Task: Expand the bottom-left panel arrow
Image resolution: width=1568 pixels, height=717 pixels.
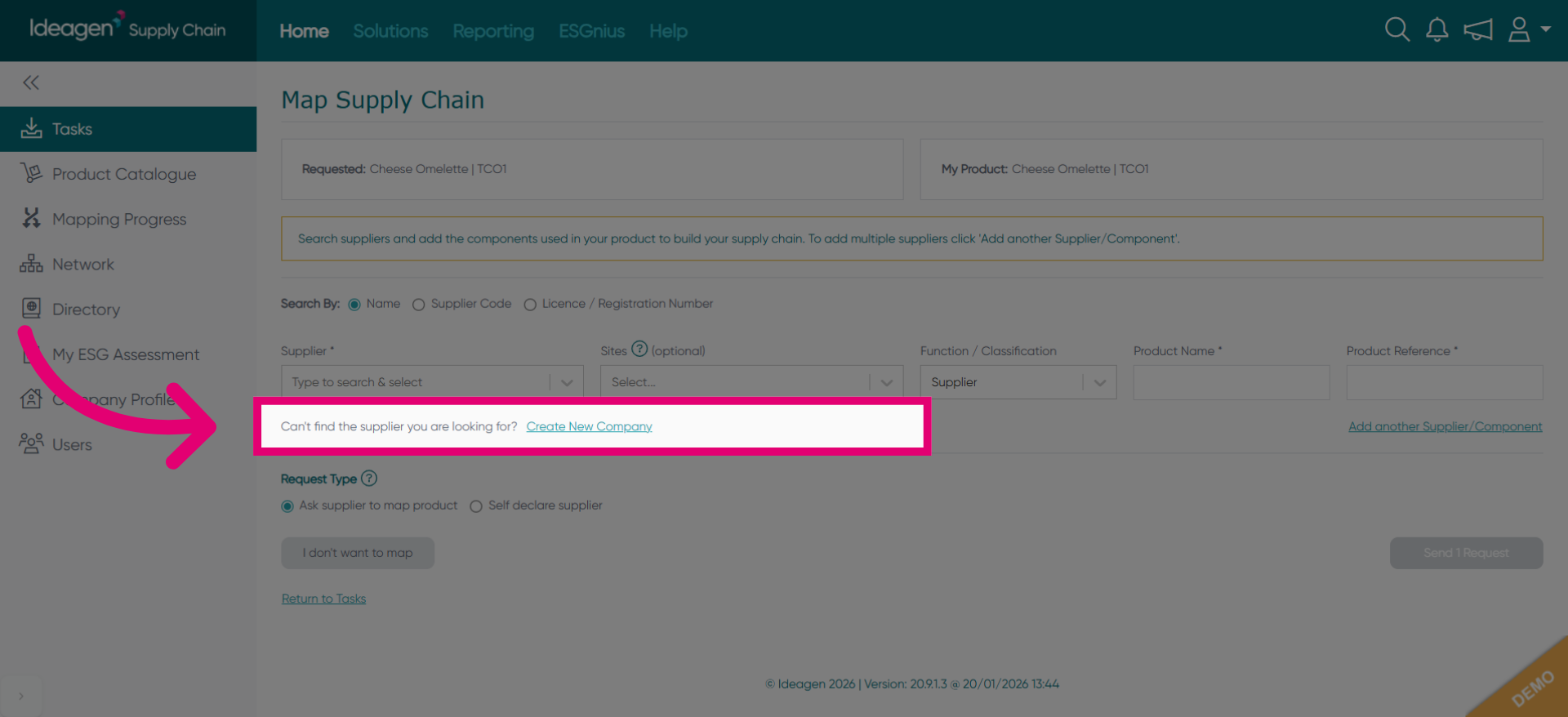Action: point(21,696)
